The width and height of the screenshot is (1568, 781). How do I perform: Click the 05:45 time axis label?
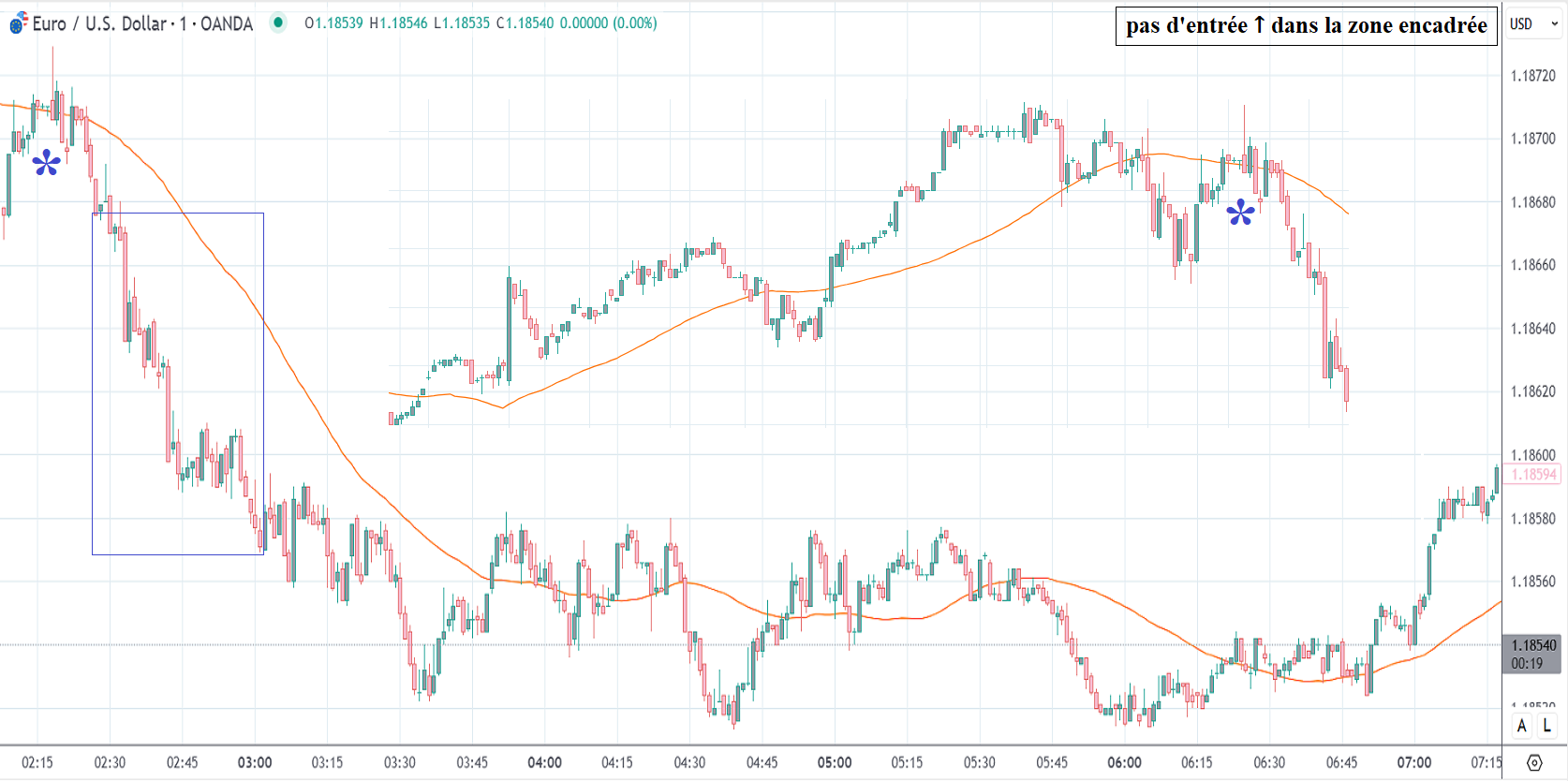tap(1052, 762)
